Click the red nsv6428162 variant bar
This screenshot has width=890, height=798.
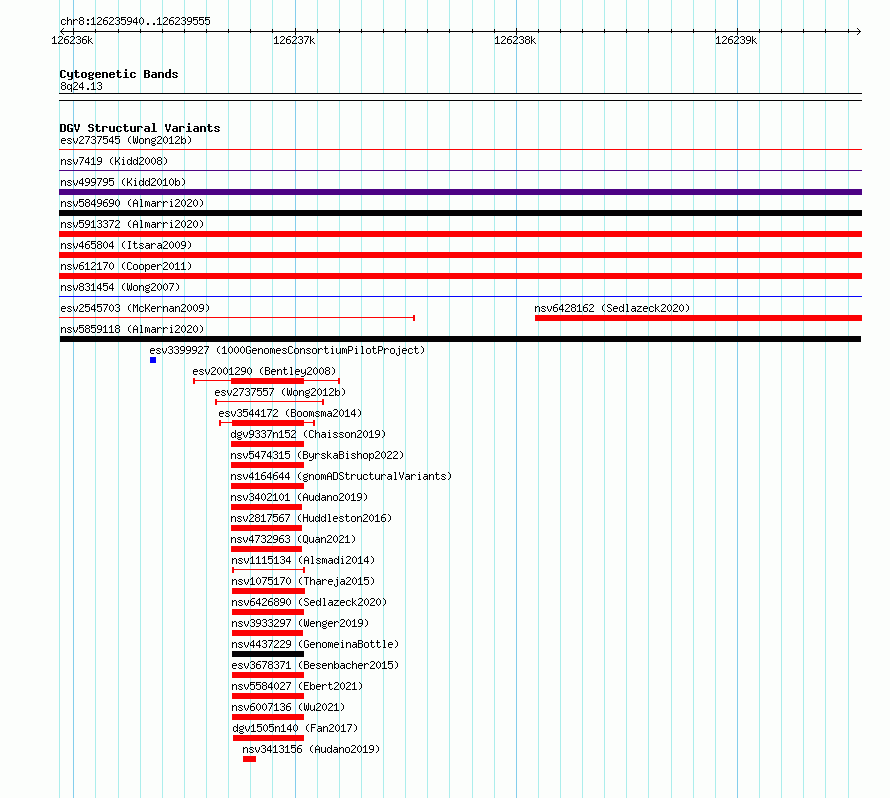(x=698, y=318)
